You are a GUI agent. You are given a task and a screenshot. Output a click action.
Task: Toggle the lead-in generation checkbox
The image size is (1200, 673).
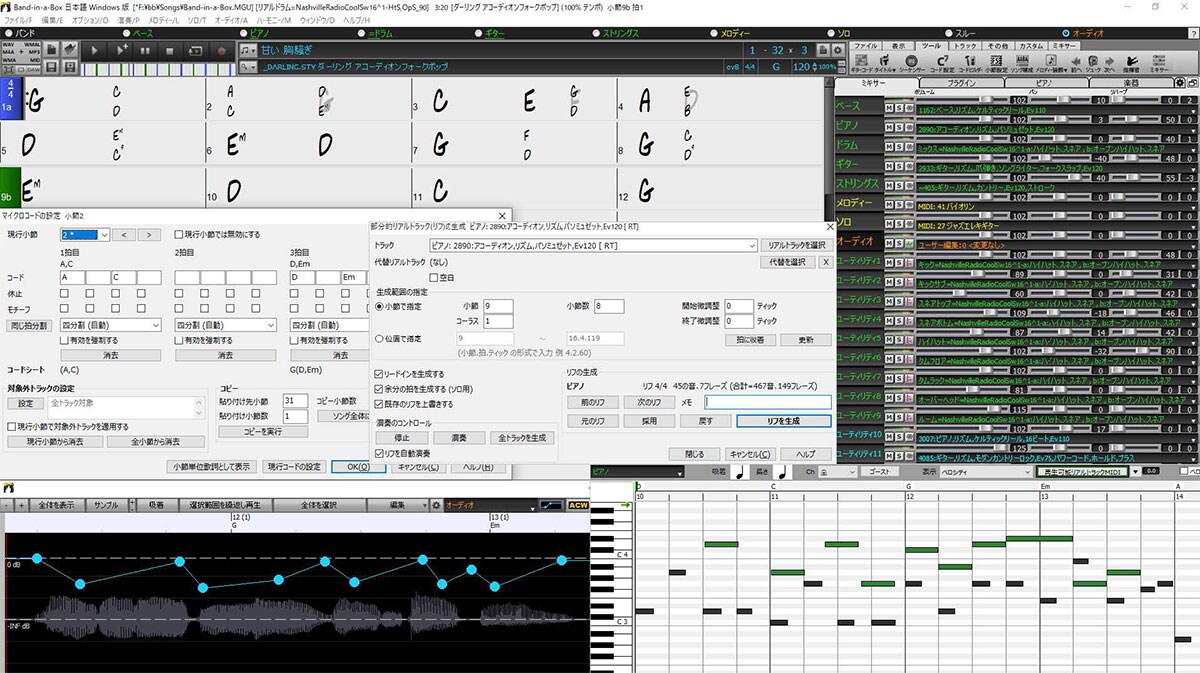point(379,373)
